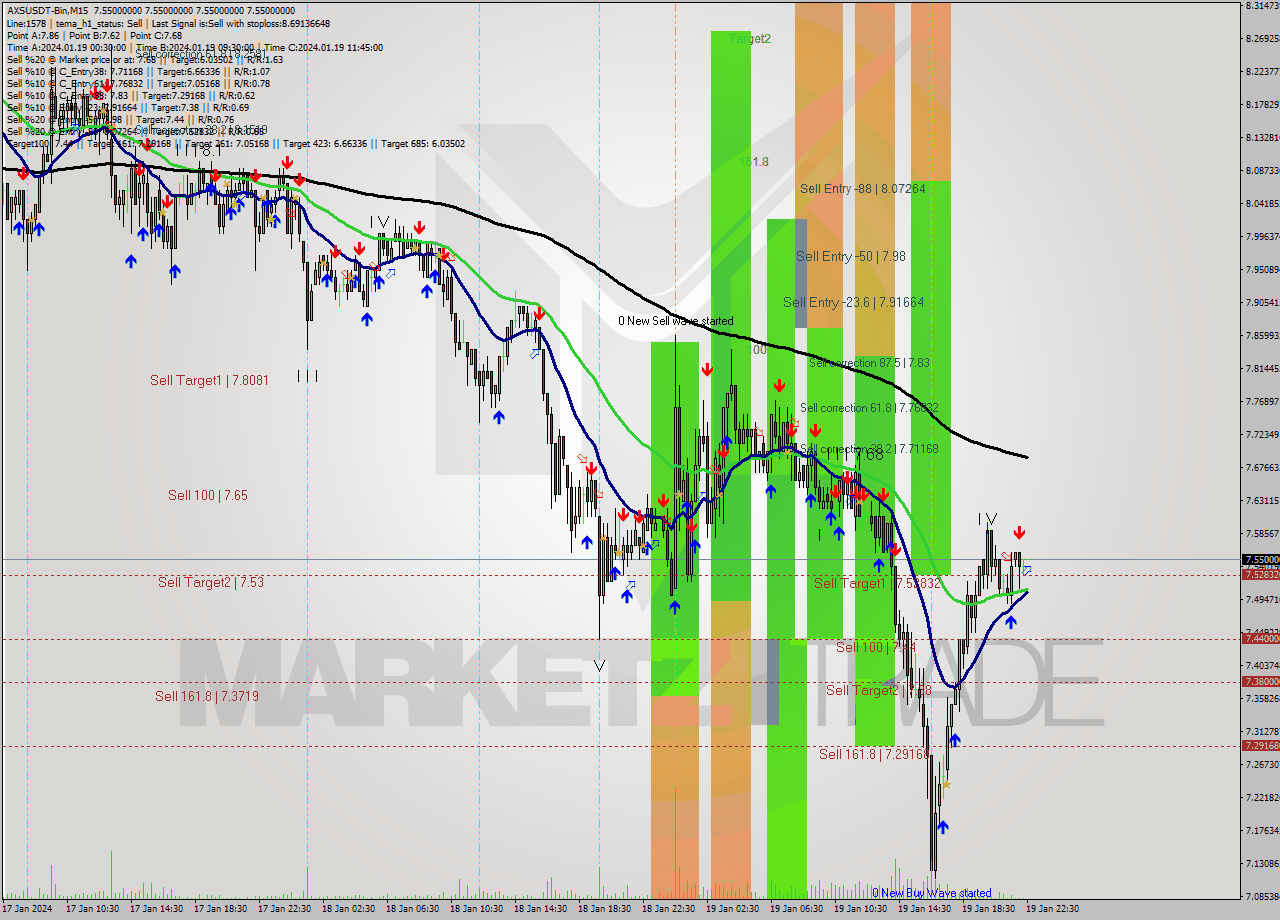1280x920 pixels.
Task: Click the 7.72349 price axis value
Action: pyautogui.click(x=1262, y=434)
